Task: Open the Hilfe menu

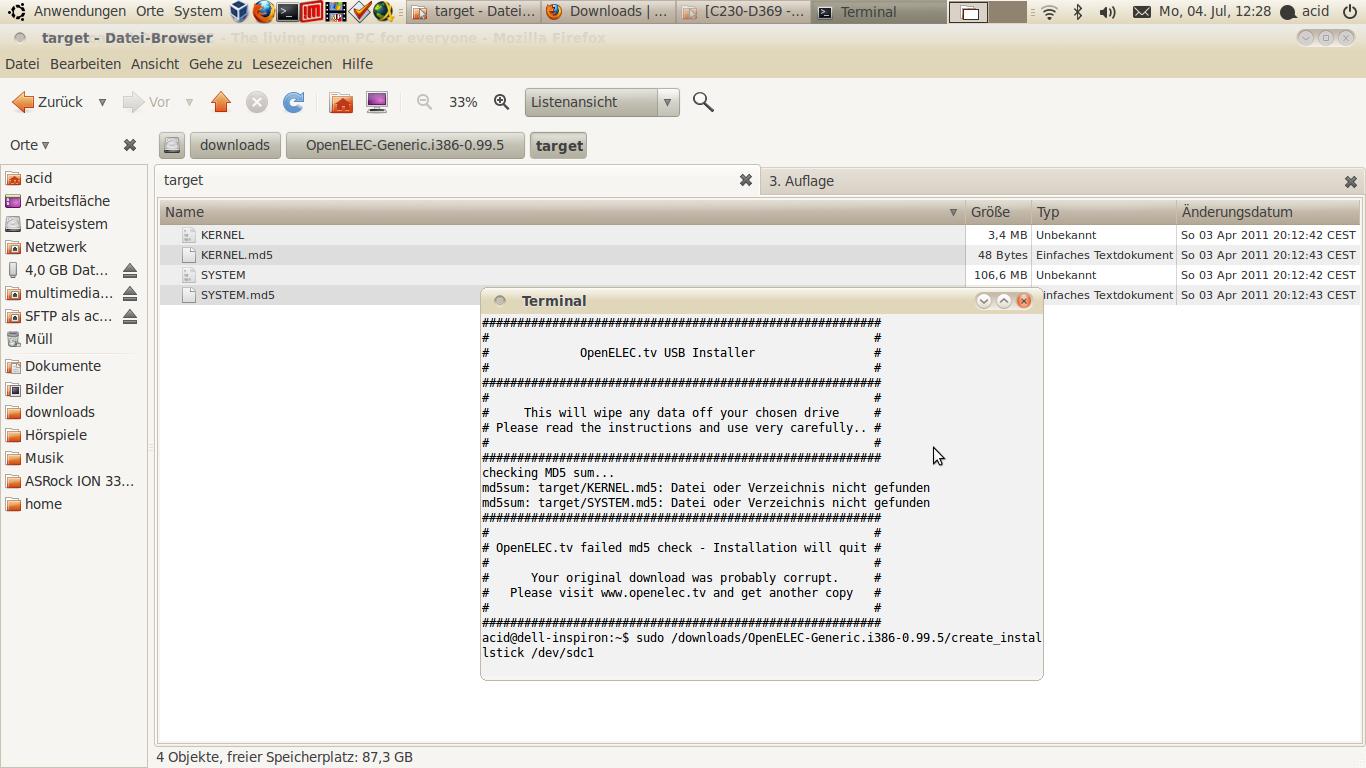Action: tap(357, 63)
